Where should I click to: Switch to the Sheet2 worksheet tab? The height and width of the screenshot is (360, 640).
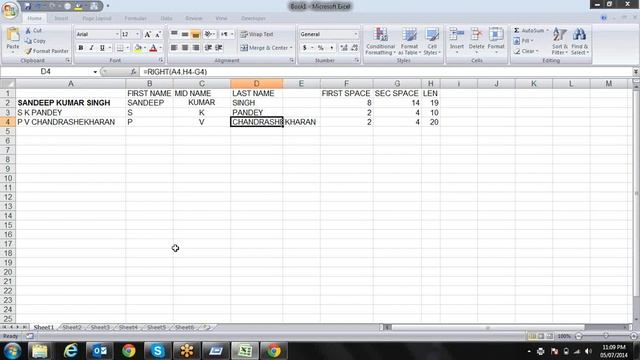(72, 327)
